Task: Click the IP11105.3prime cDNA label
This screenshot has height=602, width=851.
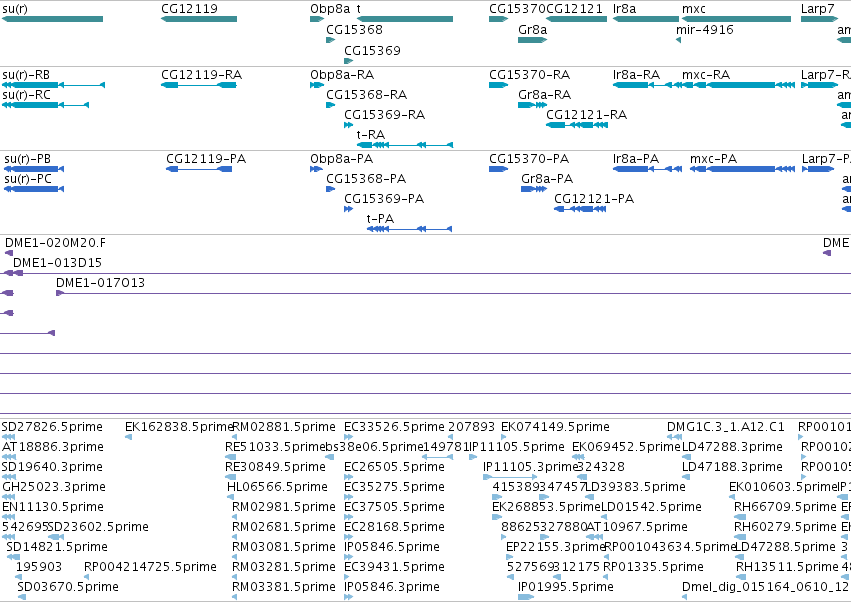Action: 530,467
